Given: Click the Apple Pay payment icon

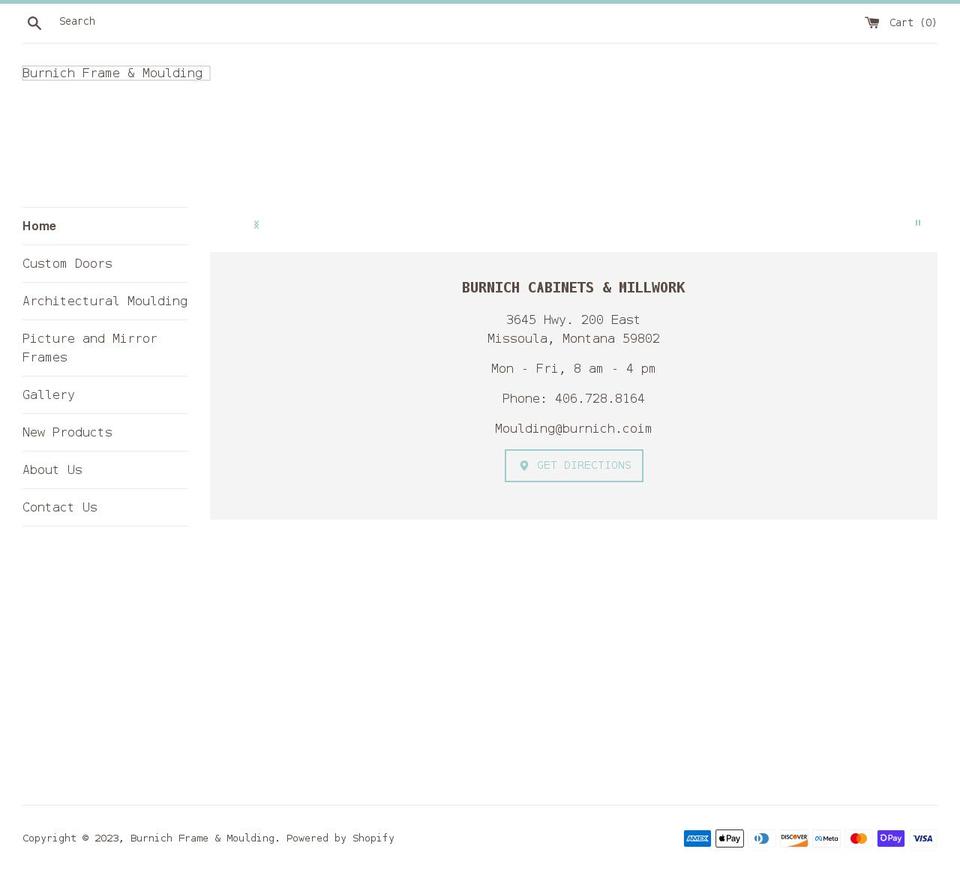Looking at the screenshot, I should point(730,839).
